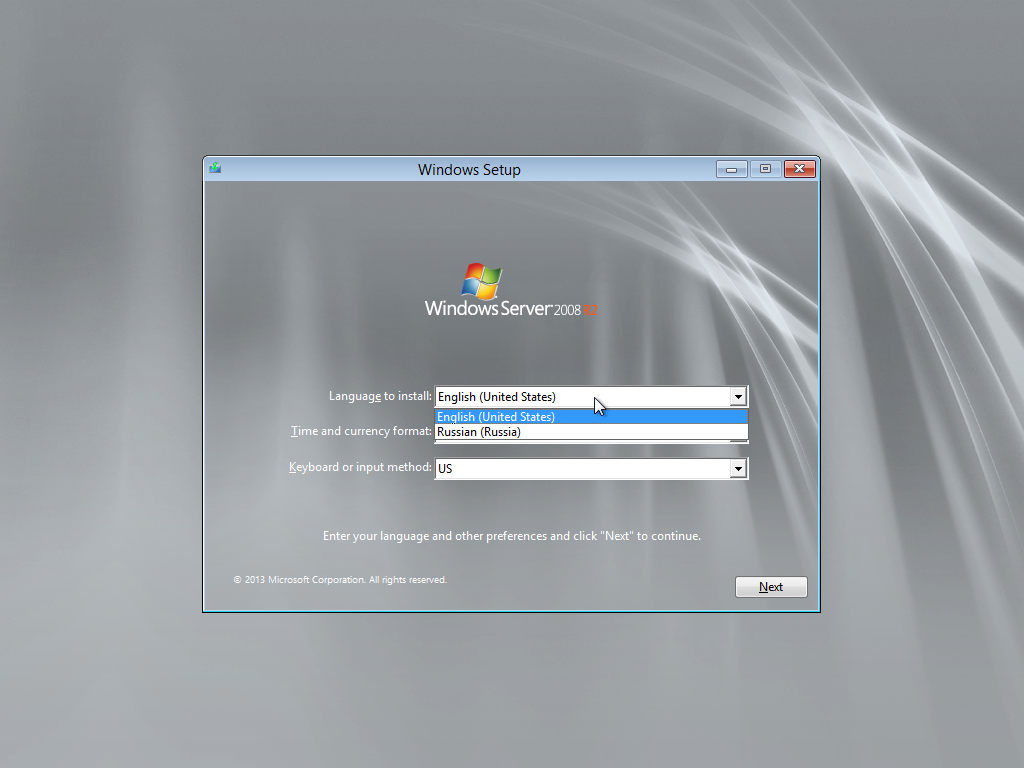
Task: Close the Windows Setup window
Action: tap(799, 169)
